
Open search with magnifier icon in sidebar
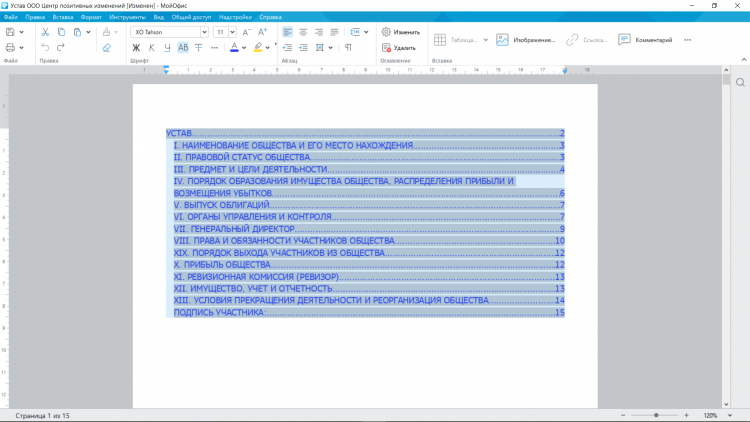coord(740,82)
